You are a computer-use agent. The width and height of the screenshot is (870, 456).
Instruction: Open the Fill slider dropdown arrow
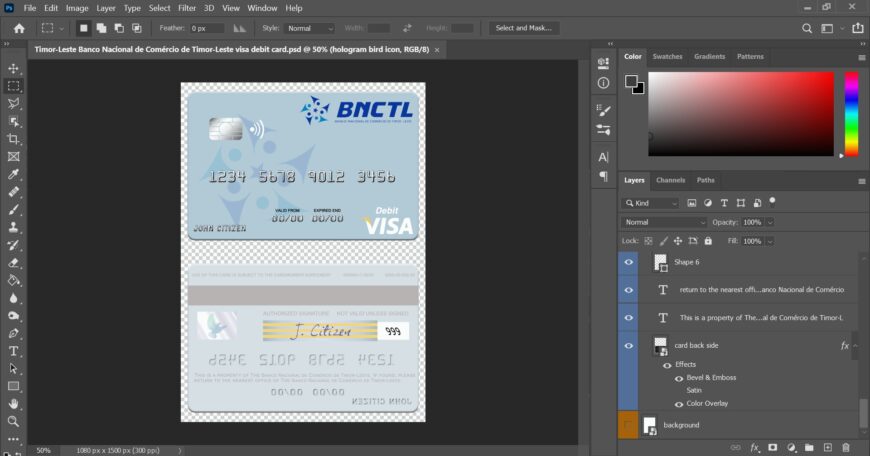pos(770,241)
